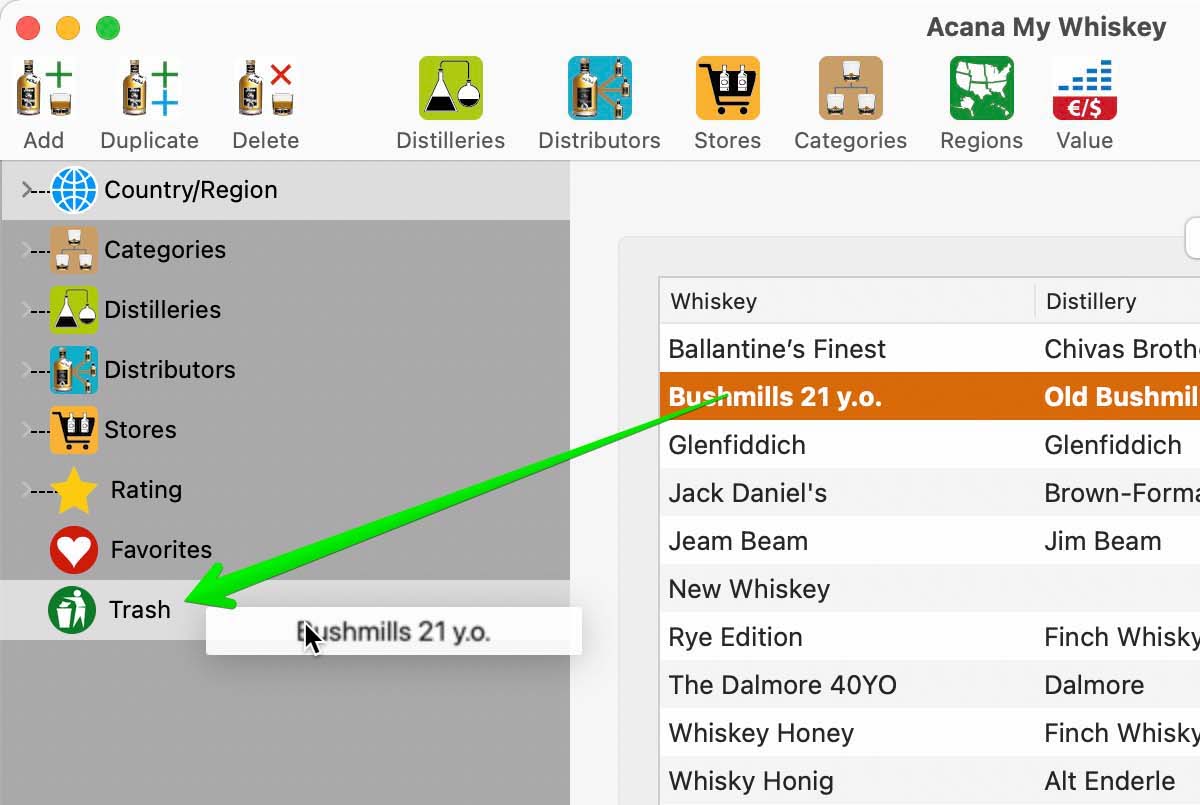Viewport: 1200px width, 805px height.
Task: Click the Delete whiskey toolbar icon
Action: [265, 89]
